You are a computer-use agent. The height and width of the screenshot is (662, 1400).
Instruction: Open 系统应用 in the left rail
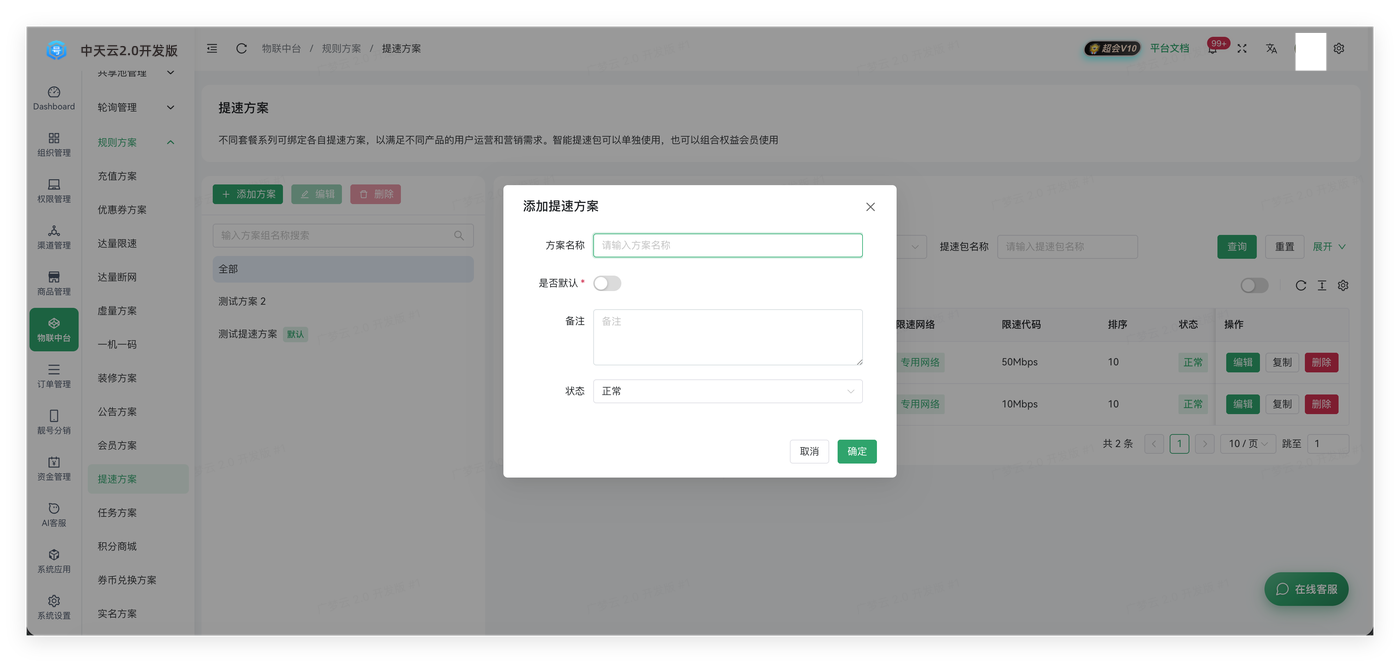coord(54,561)
